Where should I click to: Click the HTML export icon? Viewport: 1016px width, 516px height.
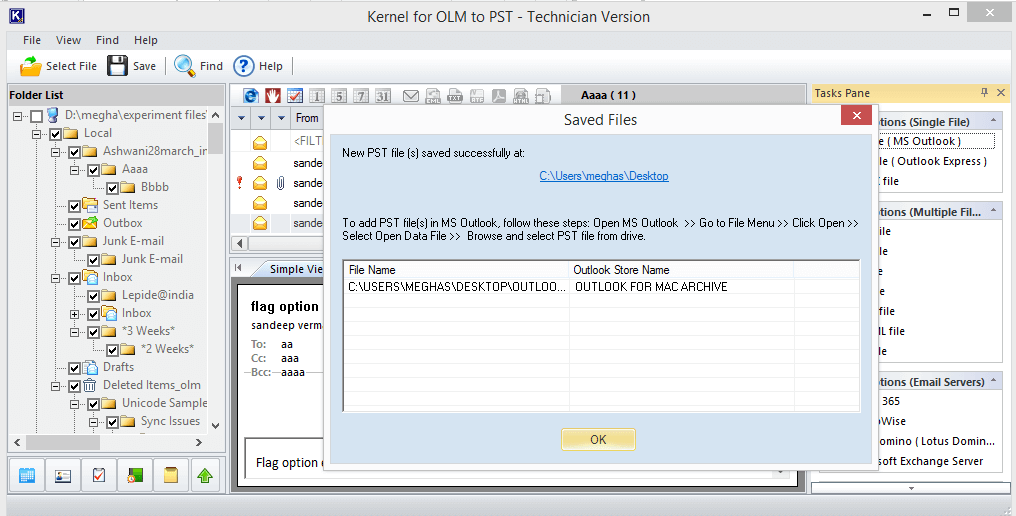pos(521,96)
